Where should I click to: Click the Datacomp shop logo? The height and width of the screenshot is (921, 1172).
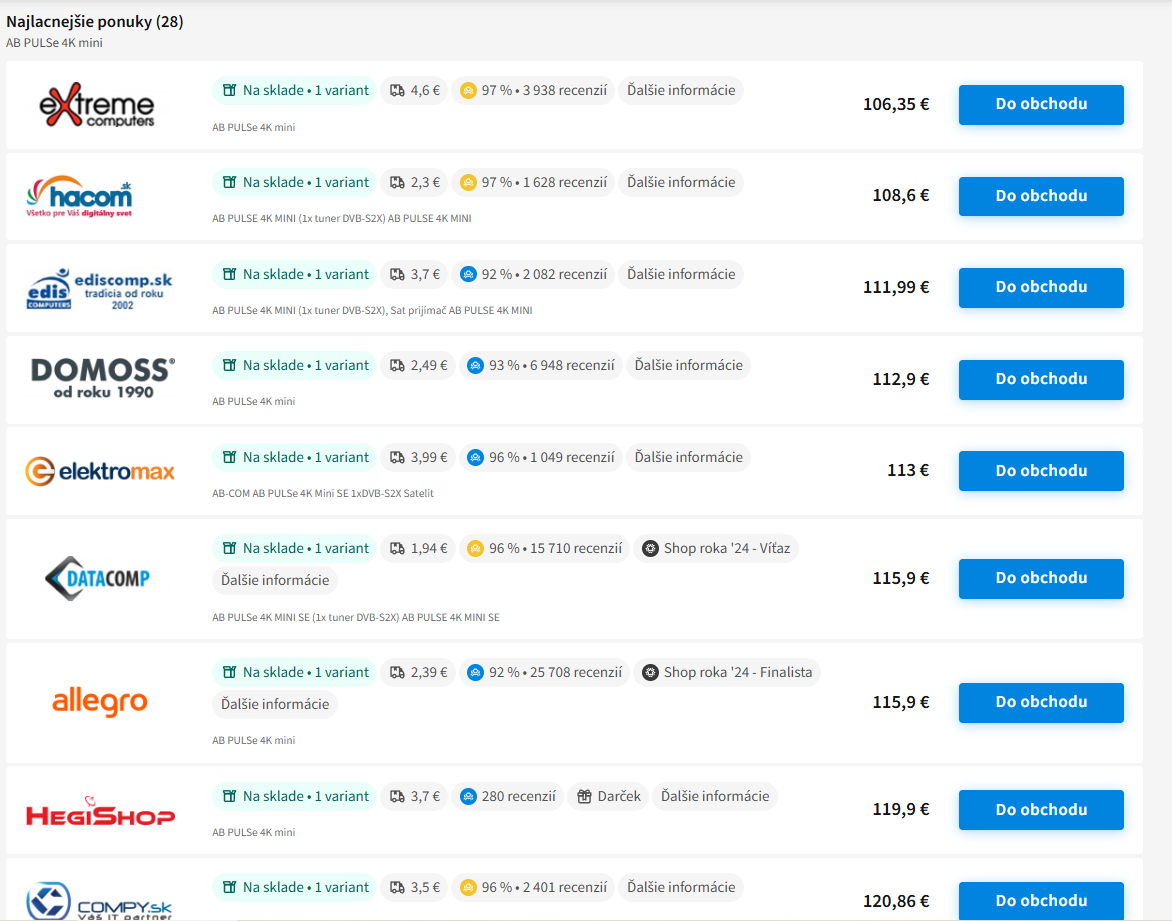click(97, 578)
